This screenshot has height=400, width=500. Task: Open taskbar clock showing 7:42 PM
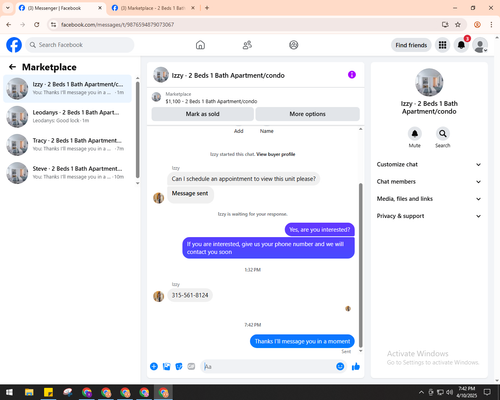point(467,392)
